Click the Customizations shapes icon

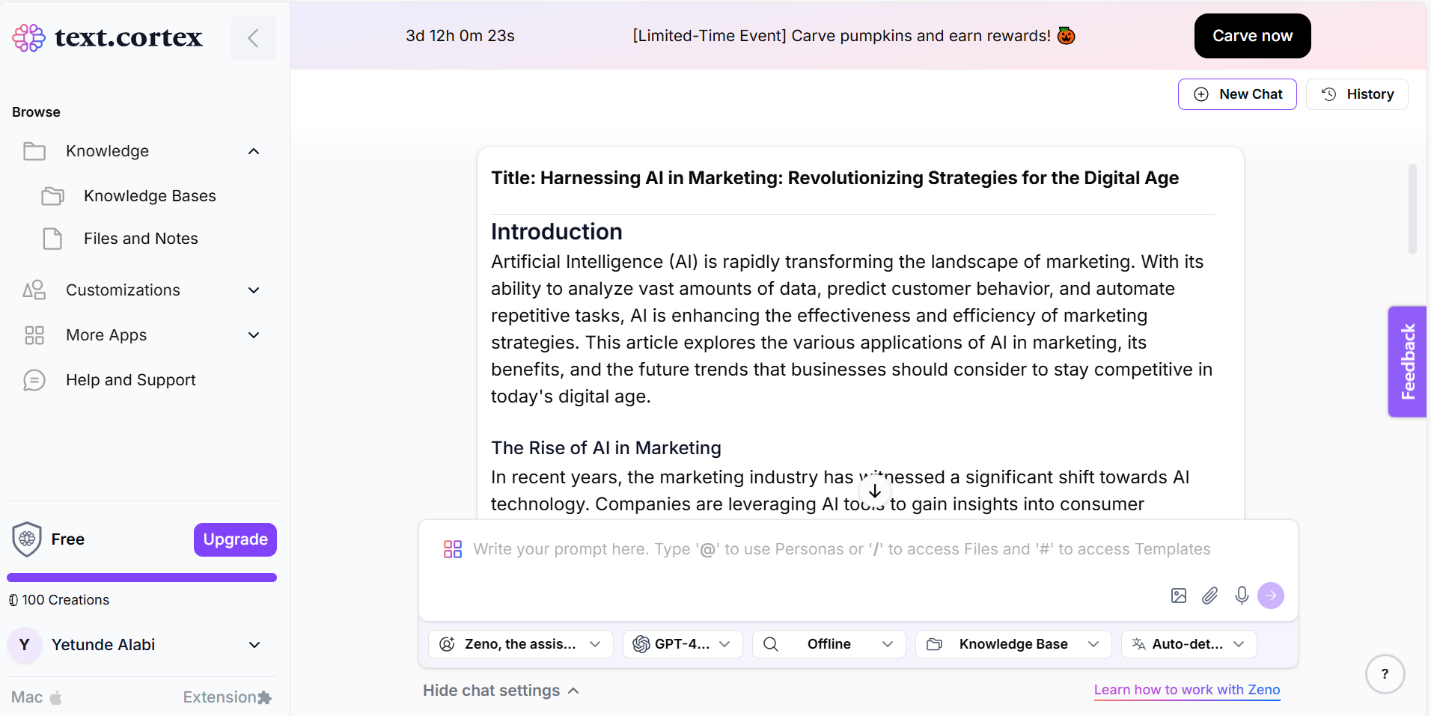[x=34, y=290]
